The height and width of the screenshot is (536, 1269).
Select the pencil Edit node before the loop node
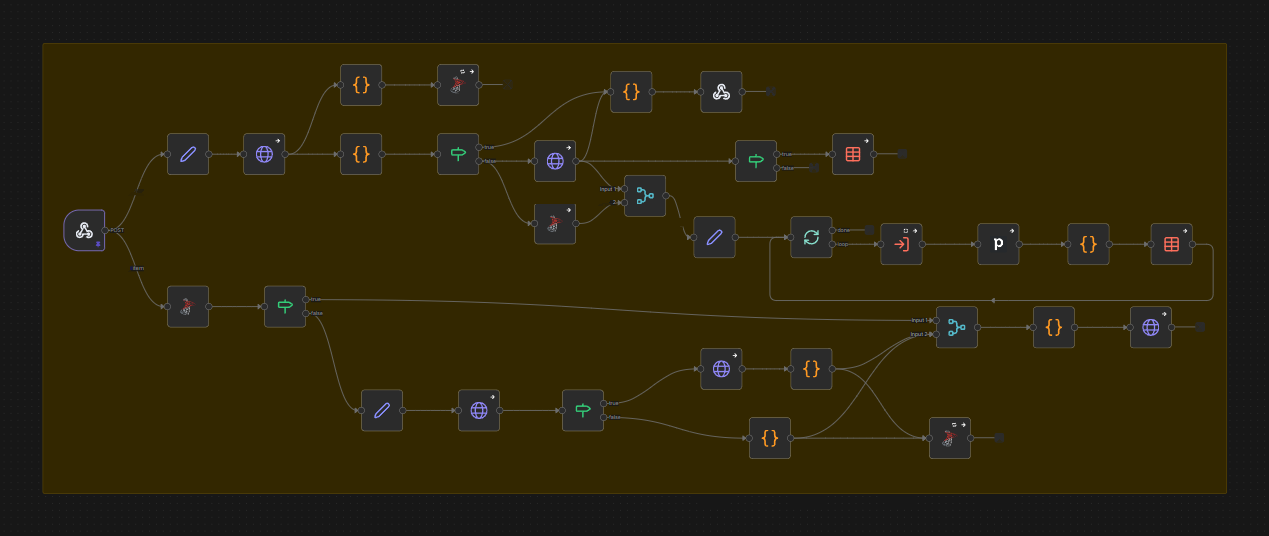coord(714,237)
